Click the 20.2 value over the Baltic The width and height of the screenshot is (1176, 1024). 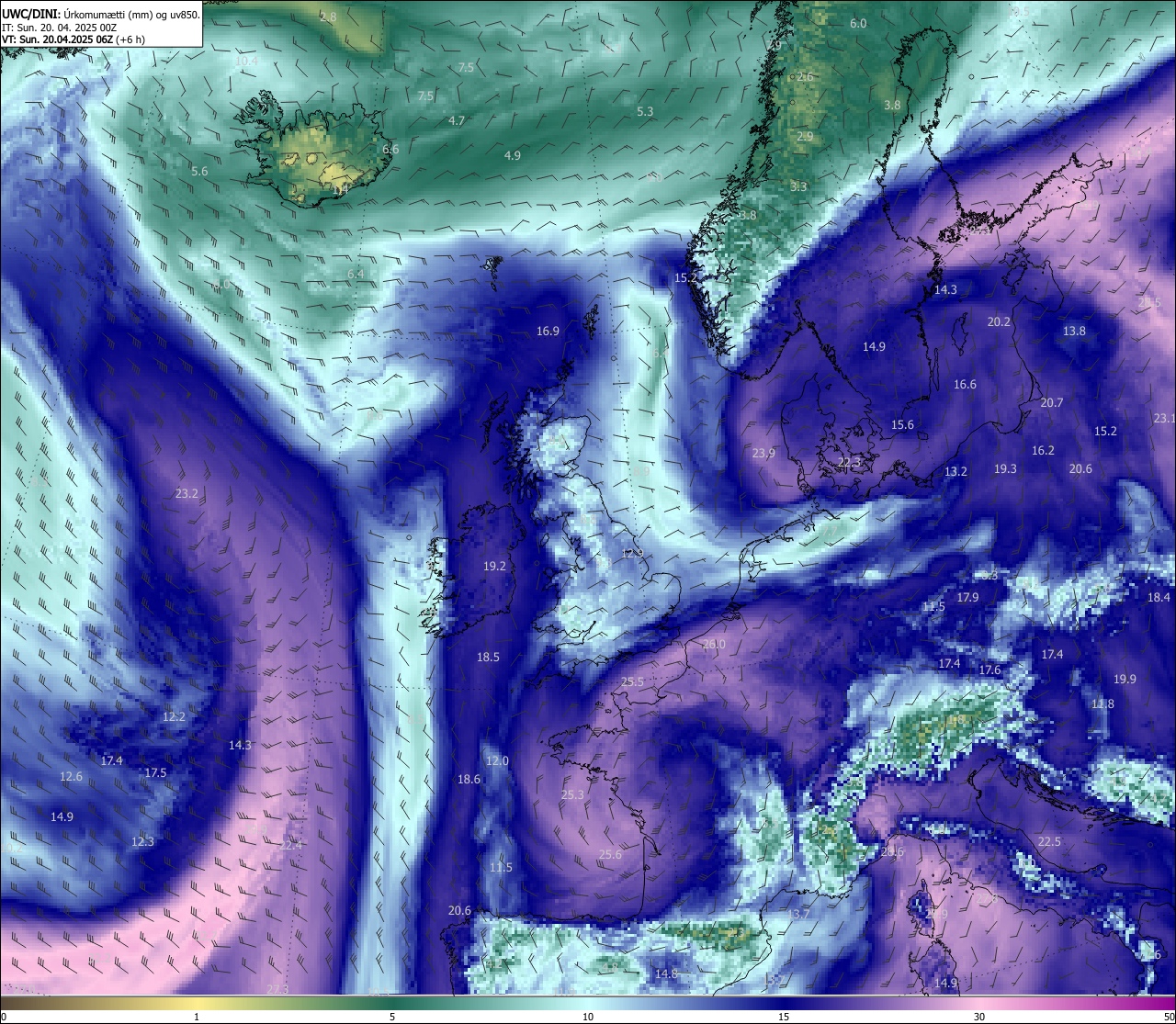pyautogui.click(x=999, y=321)
